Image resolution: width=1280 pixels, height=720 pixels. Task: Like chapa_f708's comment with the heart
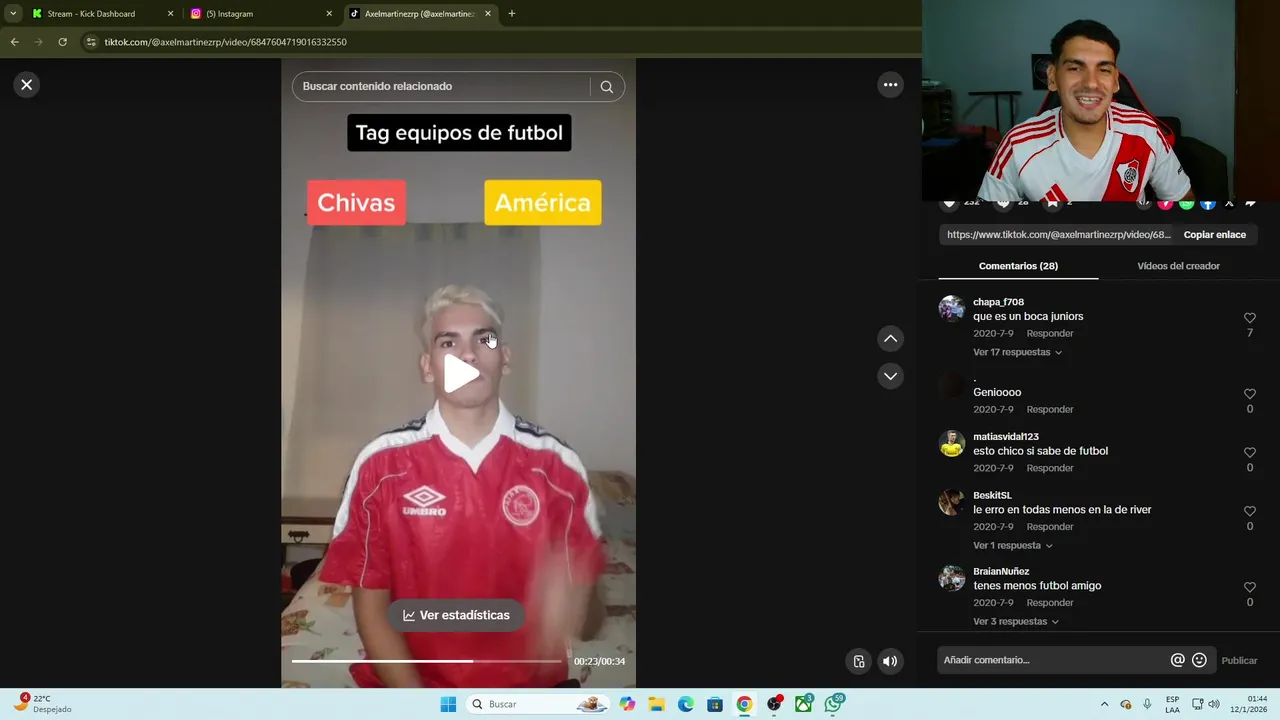click(1249, 318)
